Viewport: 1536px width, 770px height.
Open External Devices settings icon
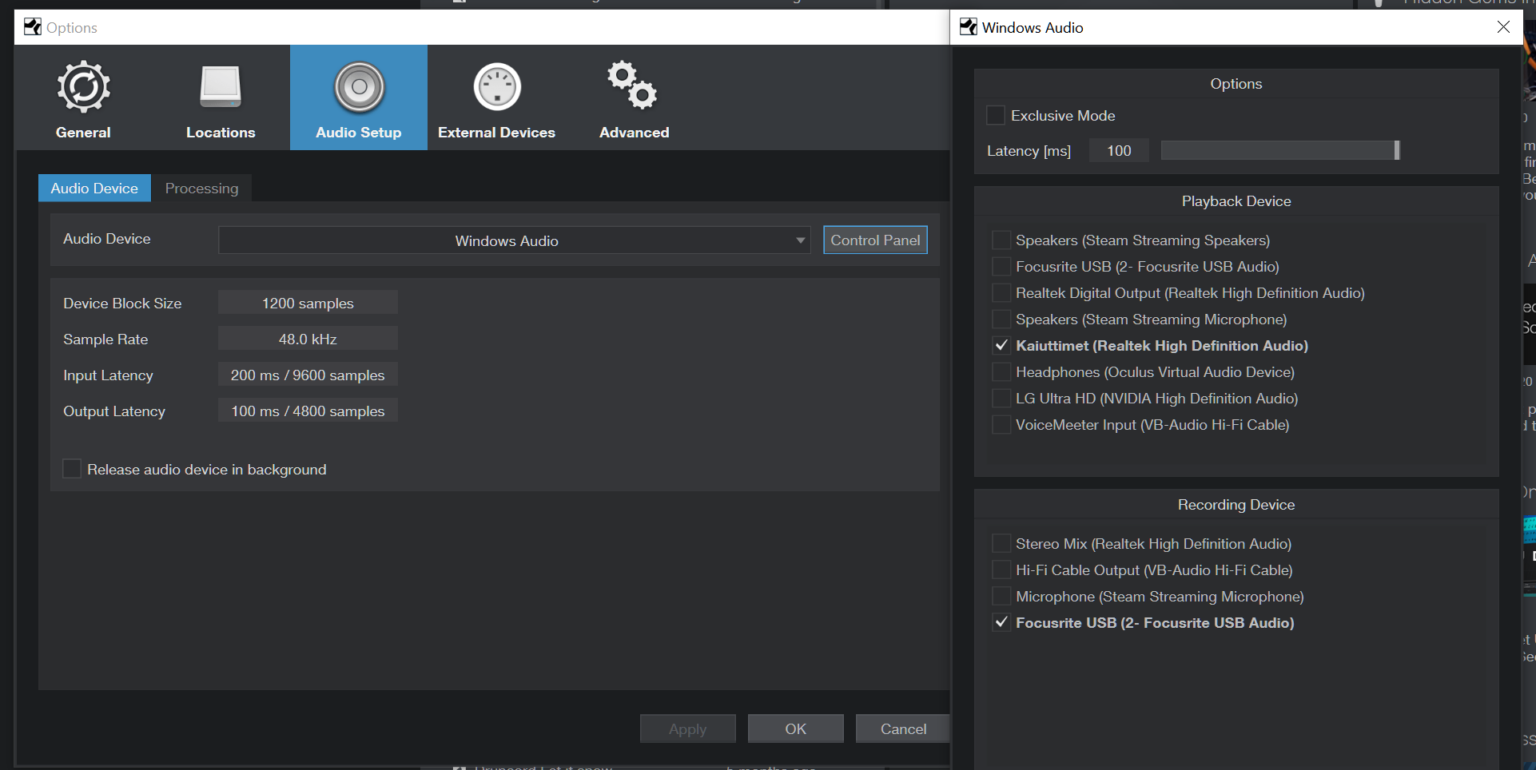pyautogui.click(x=496, y=87)
